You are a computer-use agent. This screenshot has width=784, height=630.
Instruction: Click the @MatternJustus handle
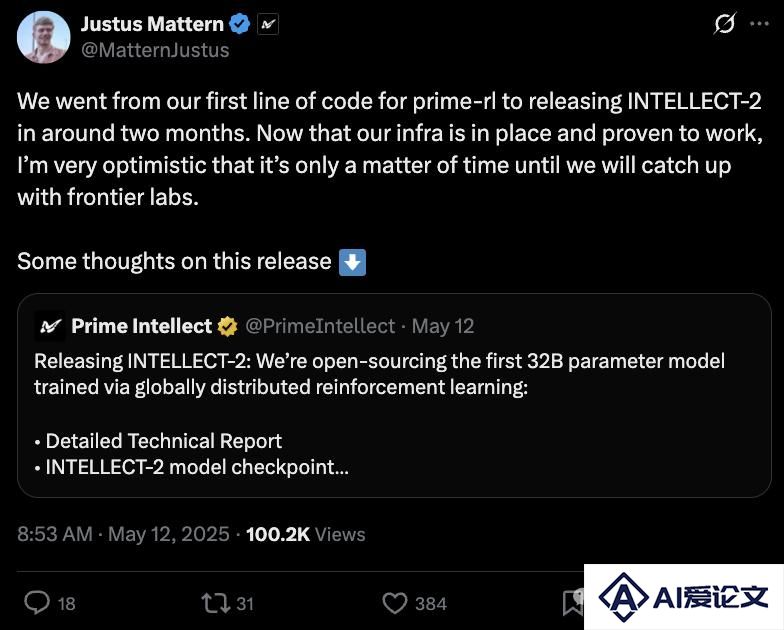tap(155, 50)
